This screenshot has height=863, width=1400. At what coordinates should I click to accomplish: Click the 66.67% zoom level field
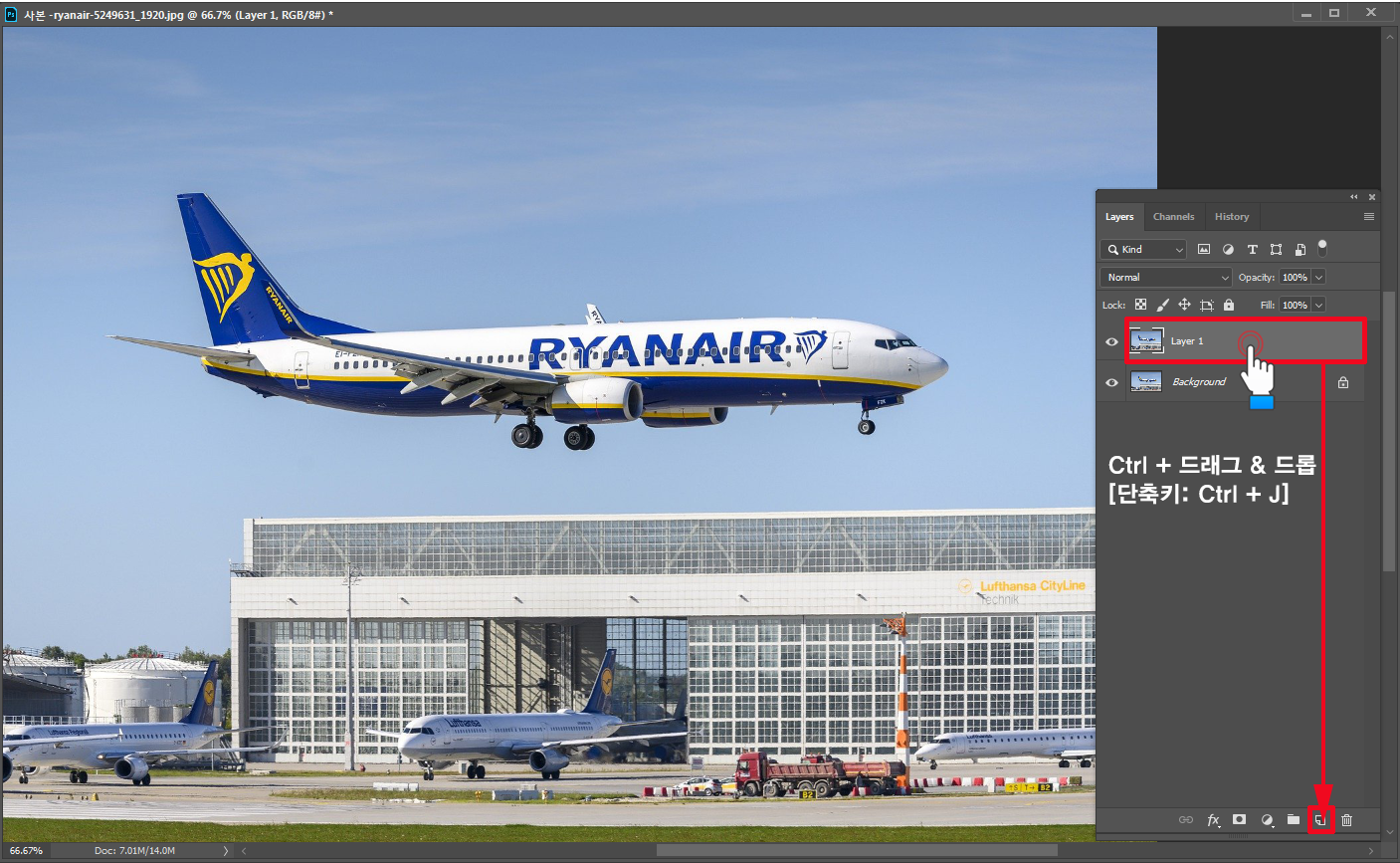click(x=27, y=851)
